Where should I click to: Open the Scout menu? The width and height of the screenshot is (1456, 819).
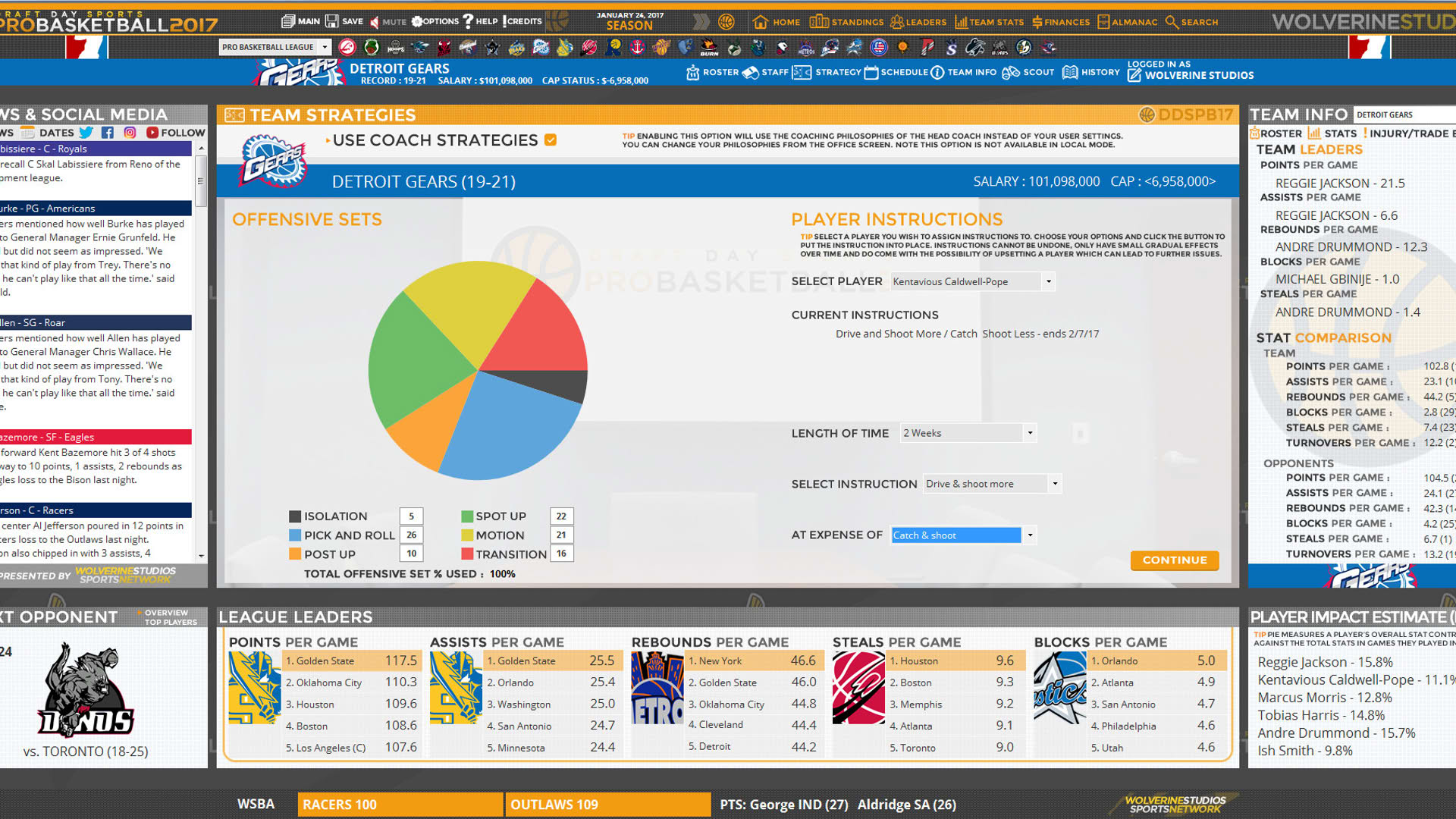(1028, 73)
